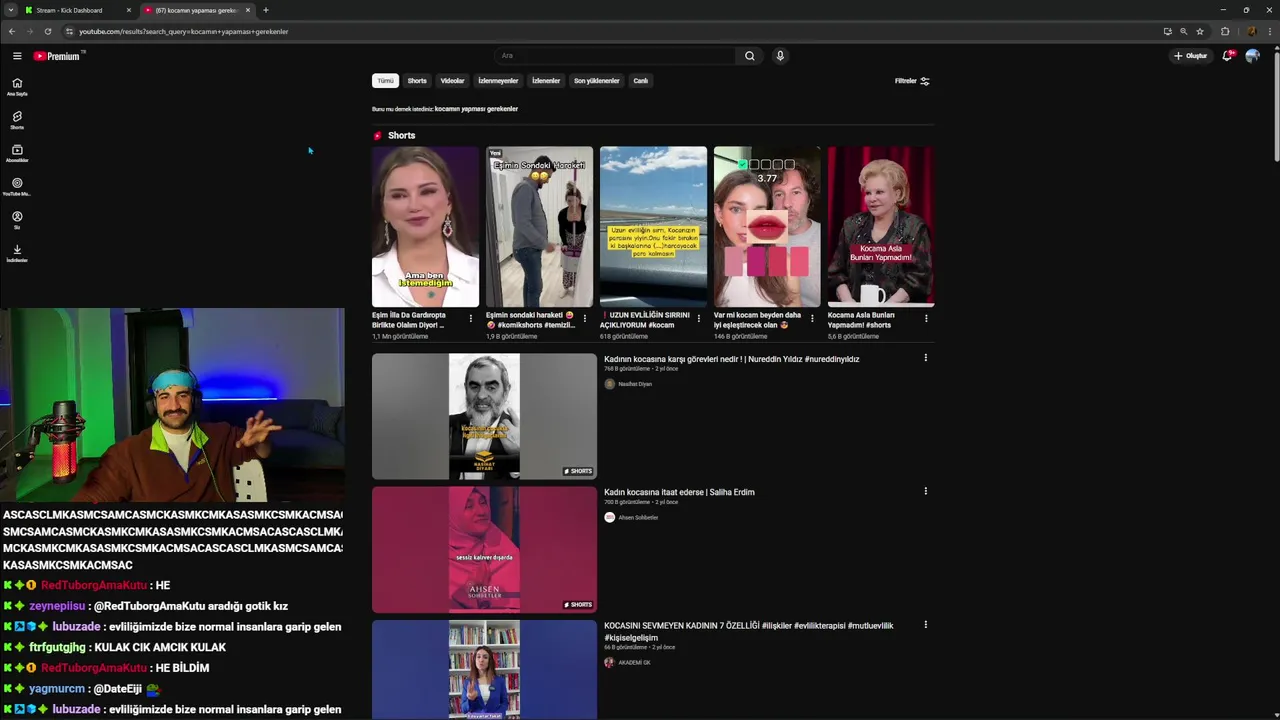Screen dimensions: 1280x720
Task: Close the YouTube browser tab
Action: tap(248, 10)
